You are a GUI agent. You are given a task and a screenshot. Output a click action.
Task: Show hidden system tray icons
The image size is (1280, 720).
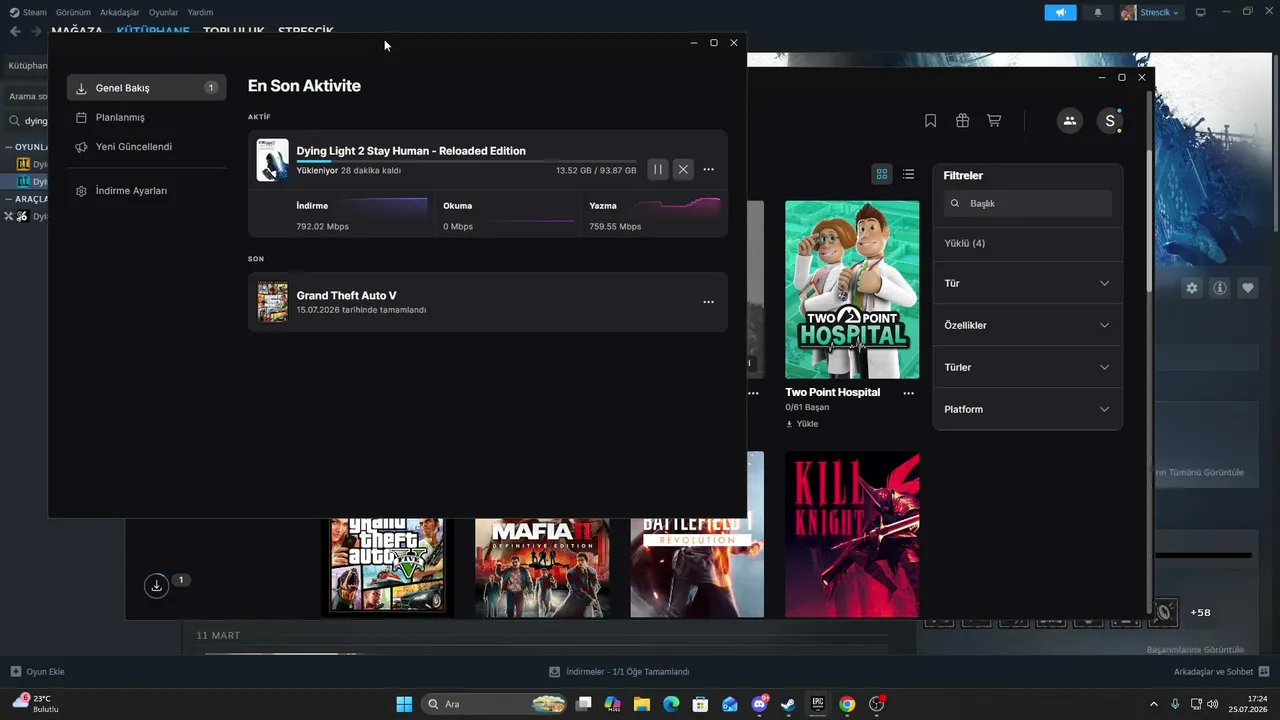point(1154,704)
